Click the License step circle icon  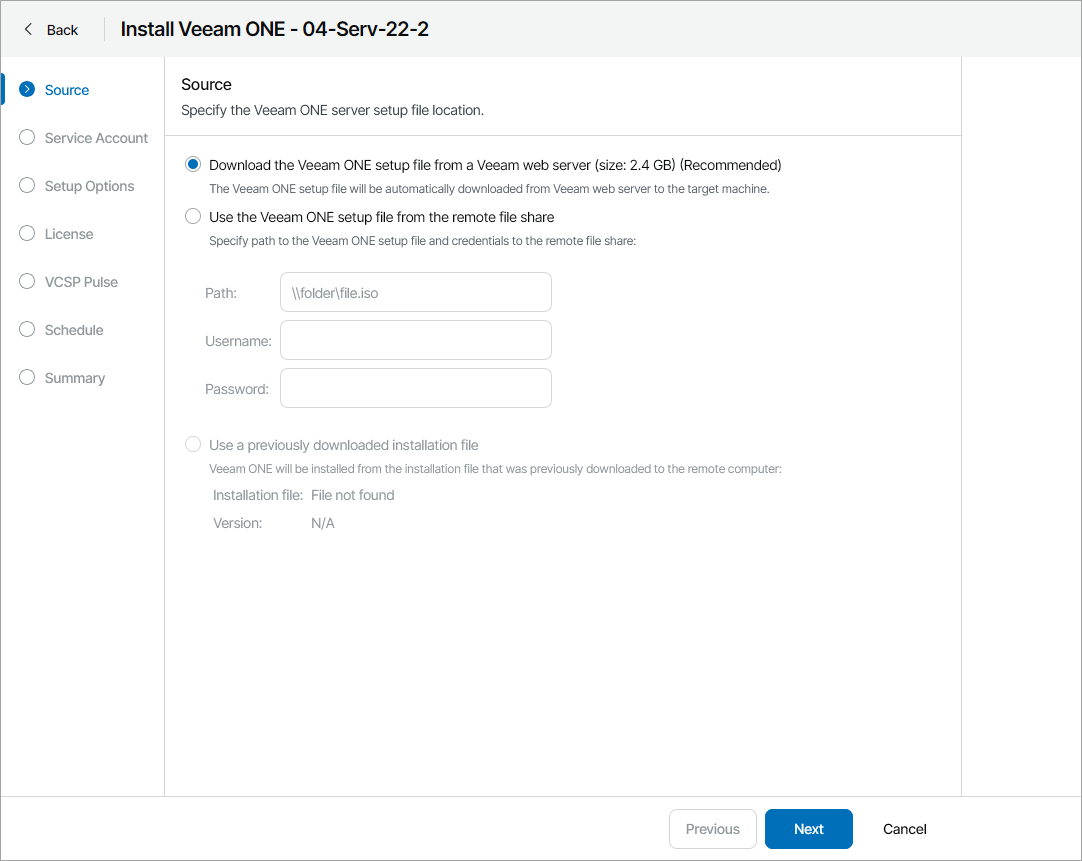28,234
